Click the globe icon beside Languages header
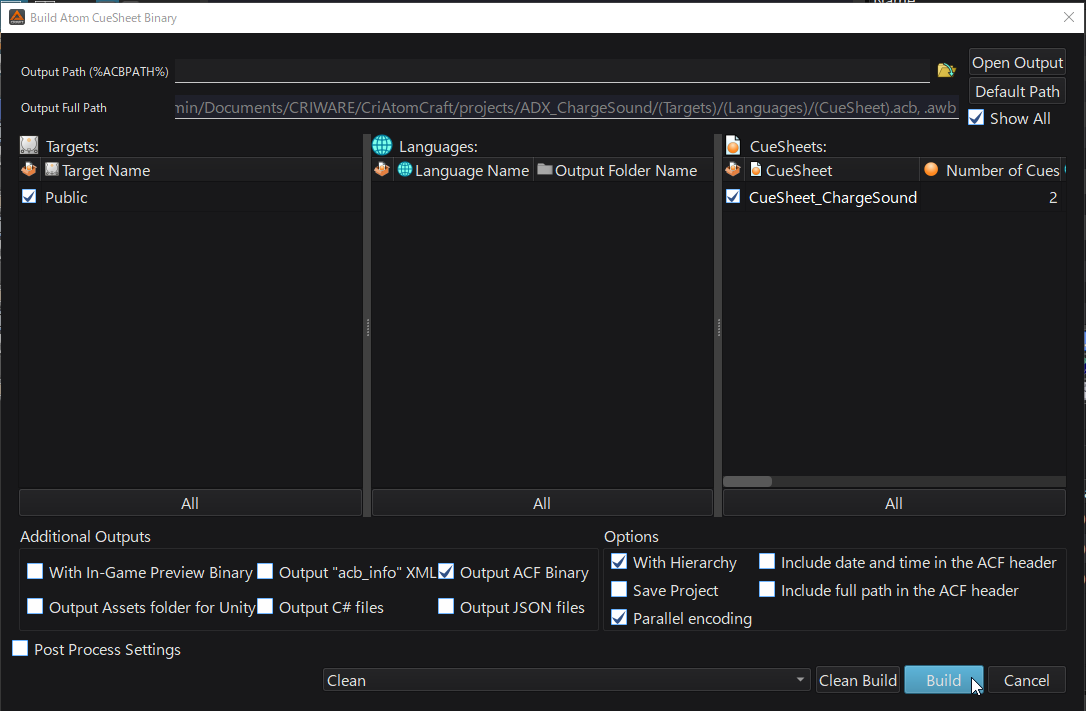 382,145
